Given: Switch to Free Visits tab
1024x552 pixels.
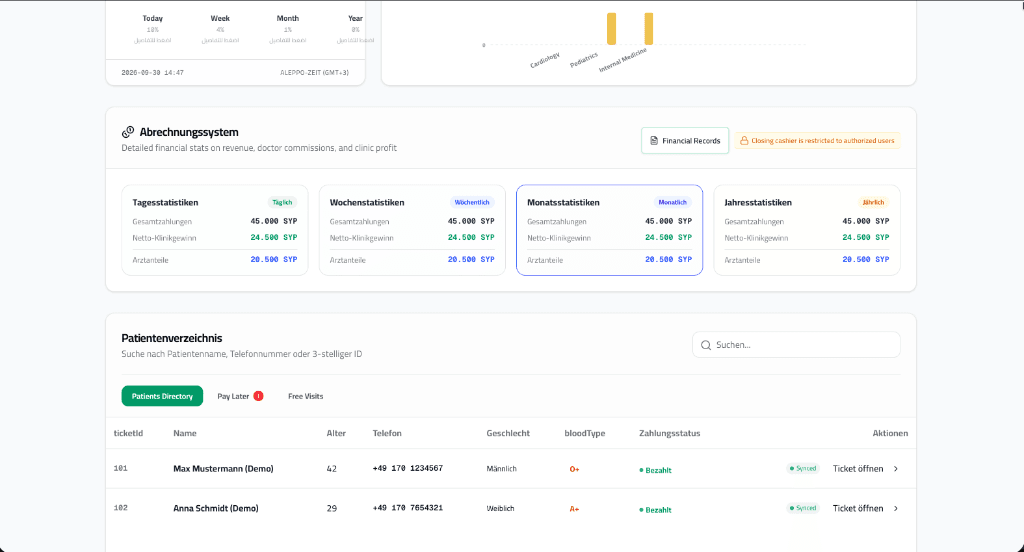Looking at the screenshot, I should 306,396.
